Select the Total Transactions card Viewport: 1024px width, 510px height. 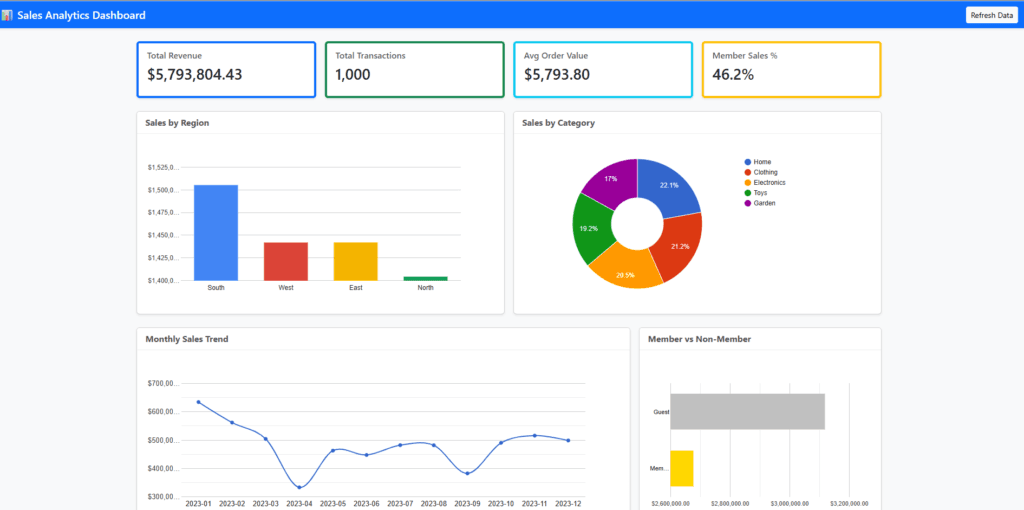414,69
